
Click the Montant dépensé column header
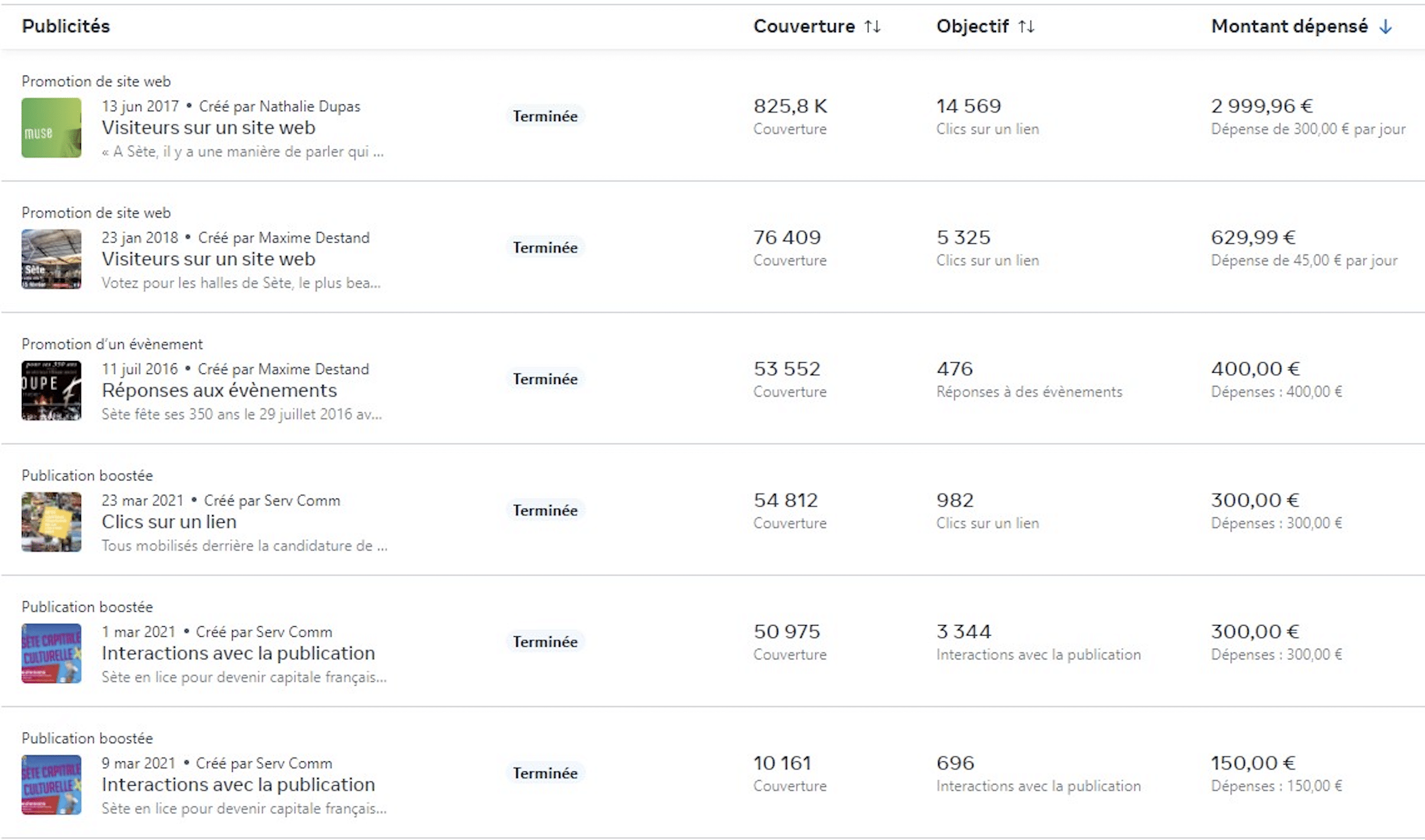1289,27
